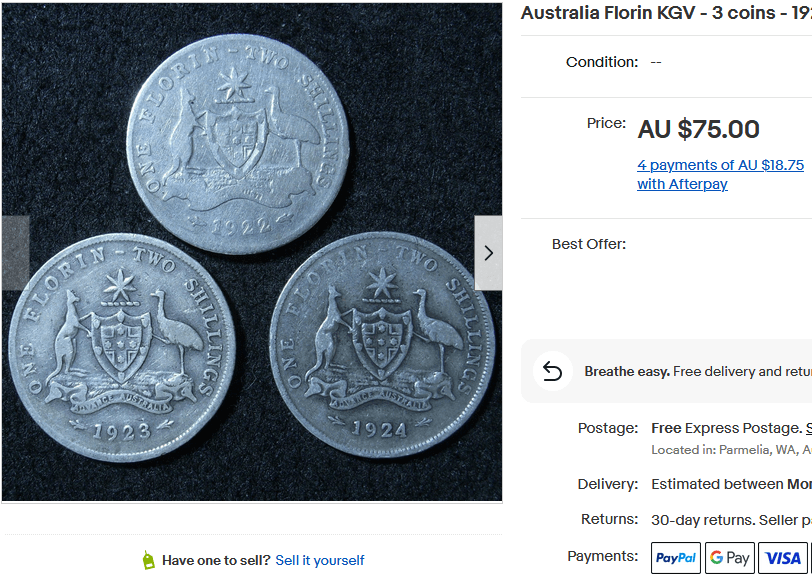Click the AU $75.00 price

point(698,129)
